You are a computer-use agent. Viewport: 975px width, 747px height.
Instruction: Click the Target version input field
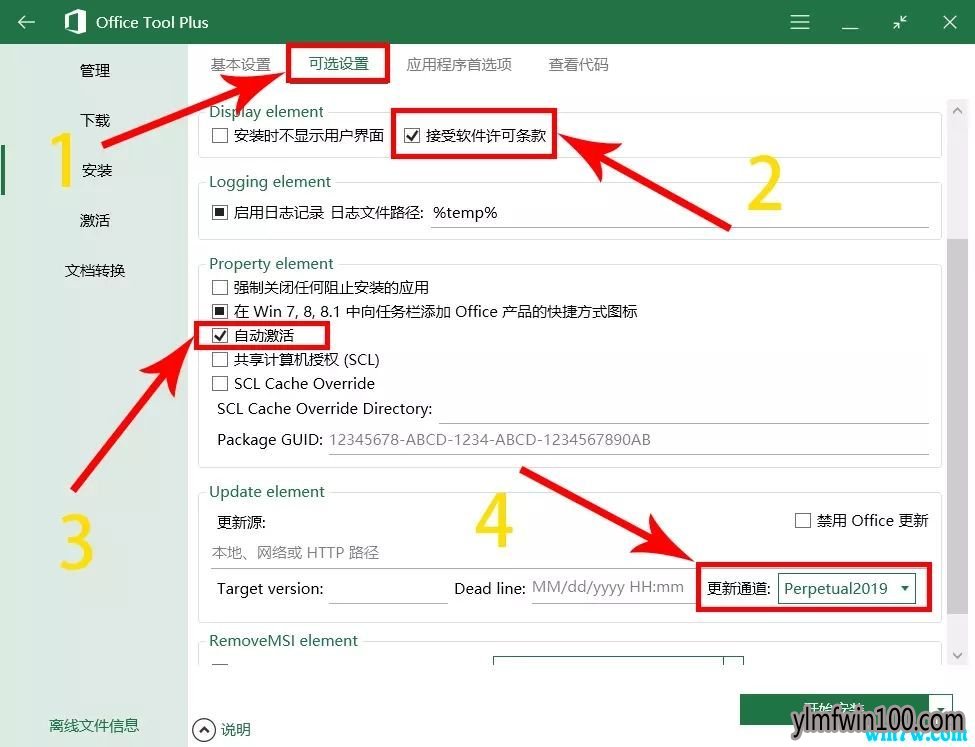pos(388,589)
